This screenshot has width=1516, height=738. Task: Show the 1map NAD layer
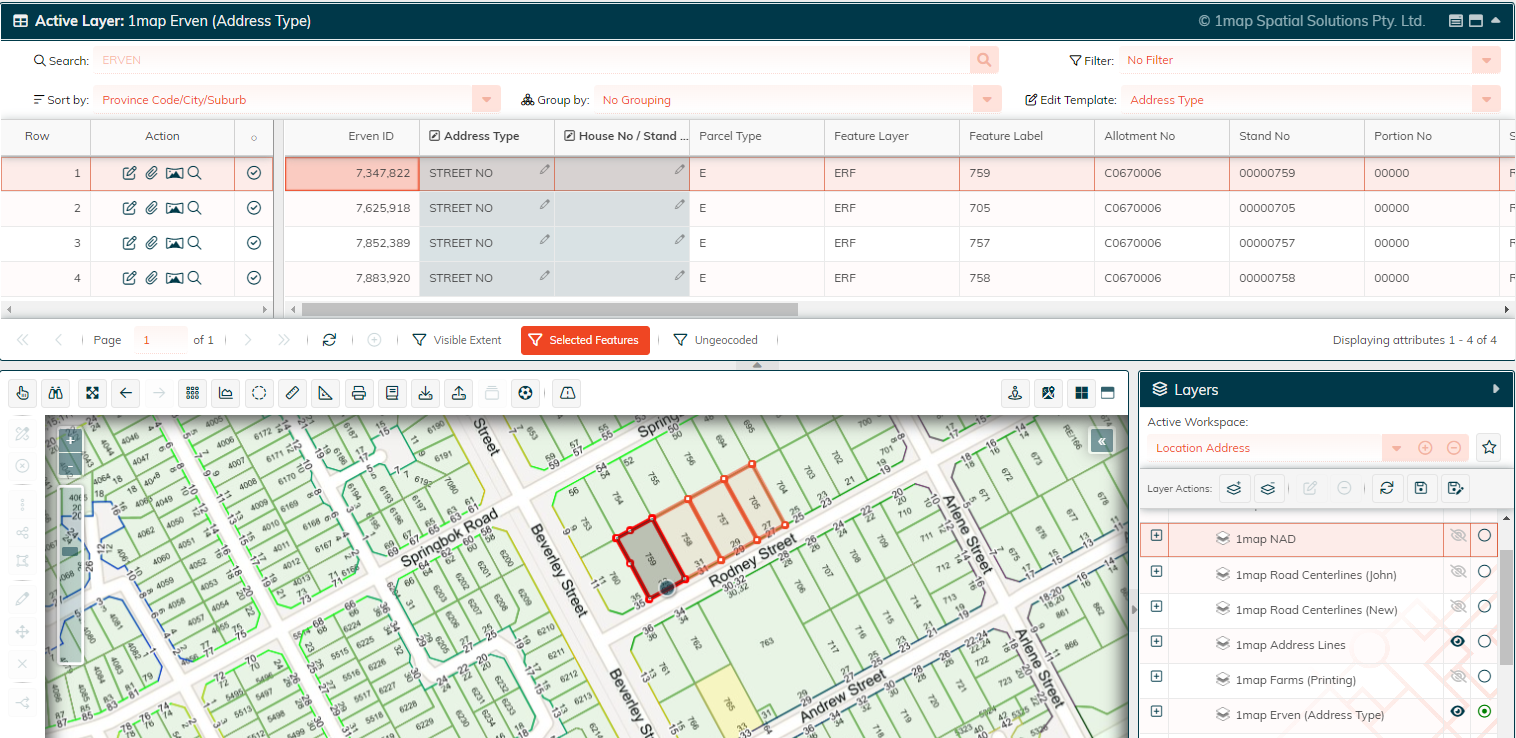tap(1458, 536)
